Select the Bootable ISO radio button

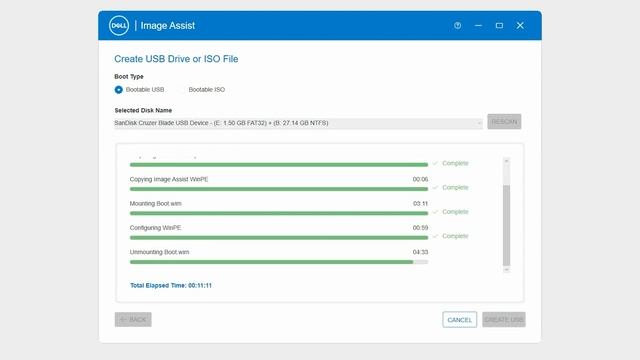click(x=181, y=90)
